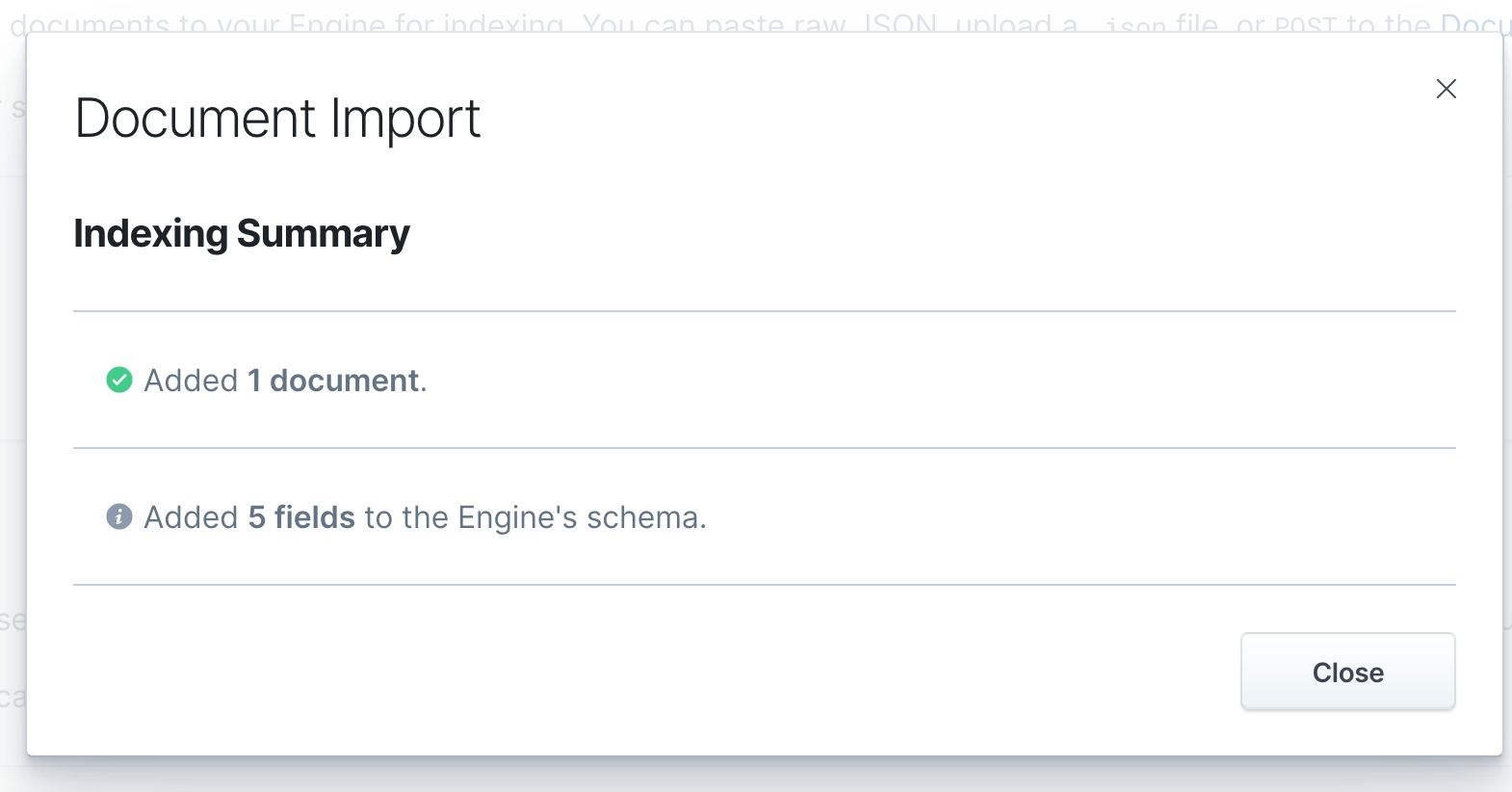This screenshot has width=1512, height=792.
Task: Click the word "Added" beside the checkmark
Action: point(191,381)
